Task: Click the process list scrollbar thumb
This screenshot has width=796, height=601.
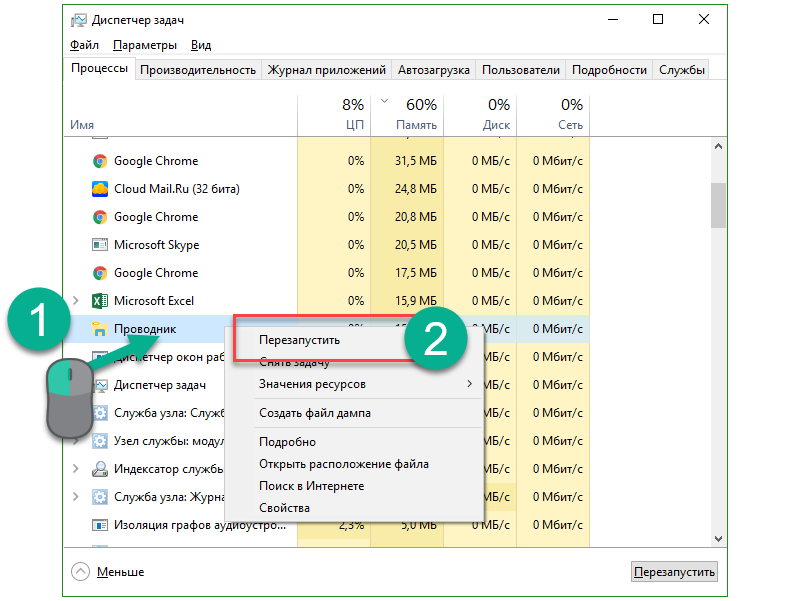Action: point(718,206)
